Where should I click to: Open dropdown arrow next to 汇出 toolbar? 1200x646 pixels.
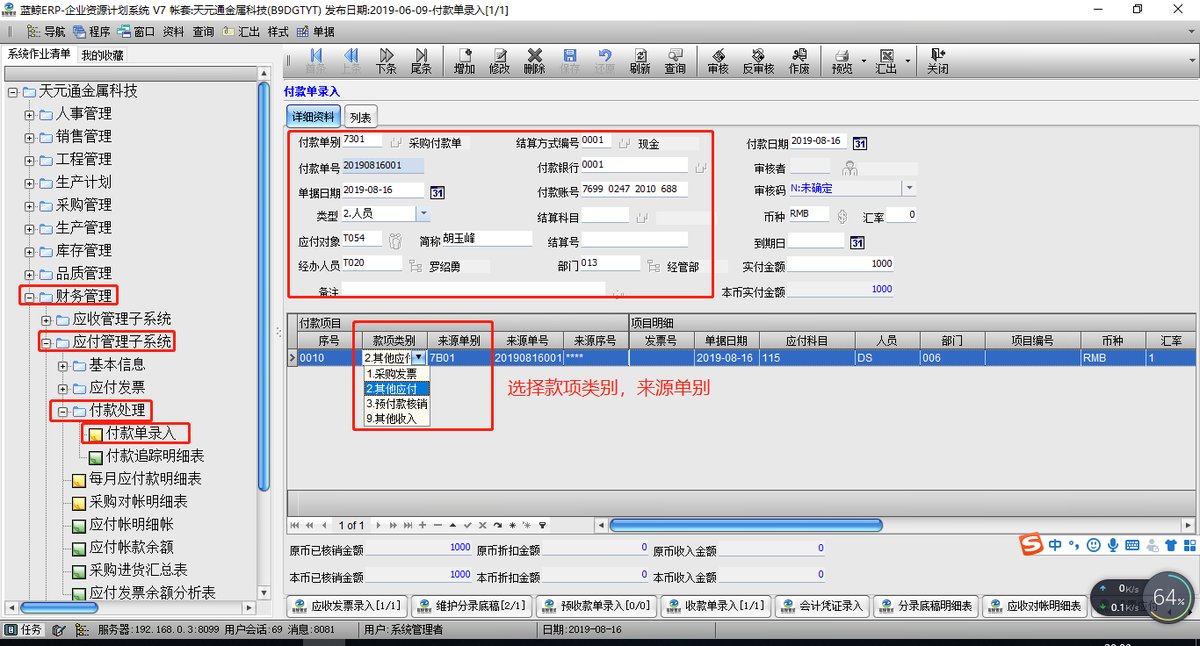click(908, 61)
